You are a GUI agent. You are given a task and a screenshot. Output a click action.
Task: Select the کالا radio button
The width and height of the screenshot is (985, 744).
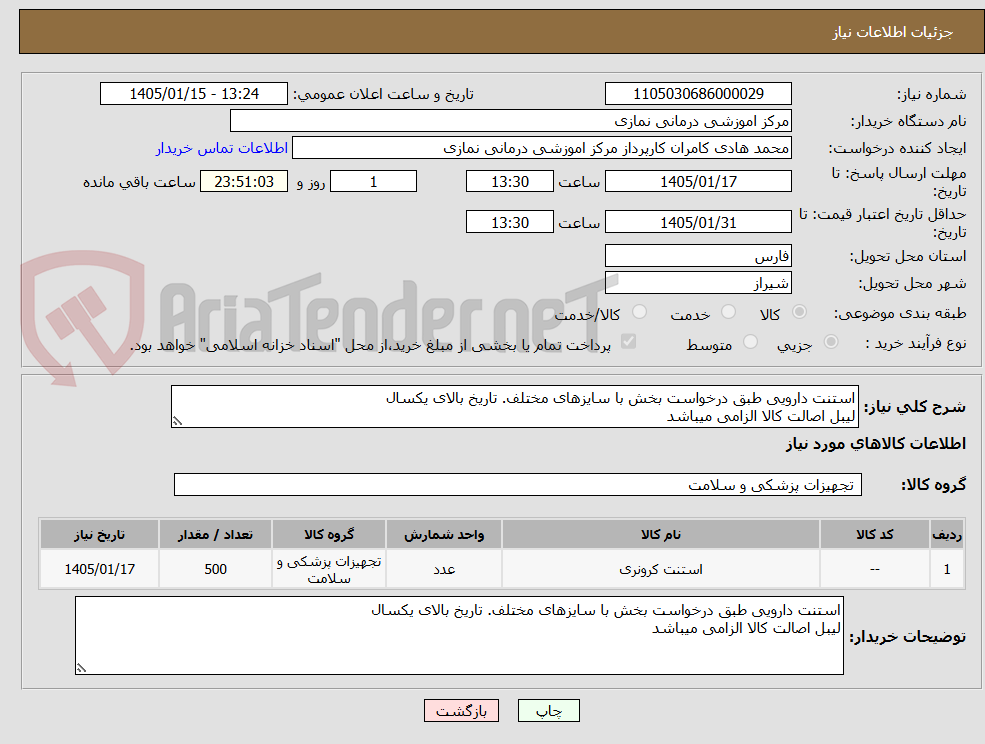pyautogui.click(x=800, y=312)
